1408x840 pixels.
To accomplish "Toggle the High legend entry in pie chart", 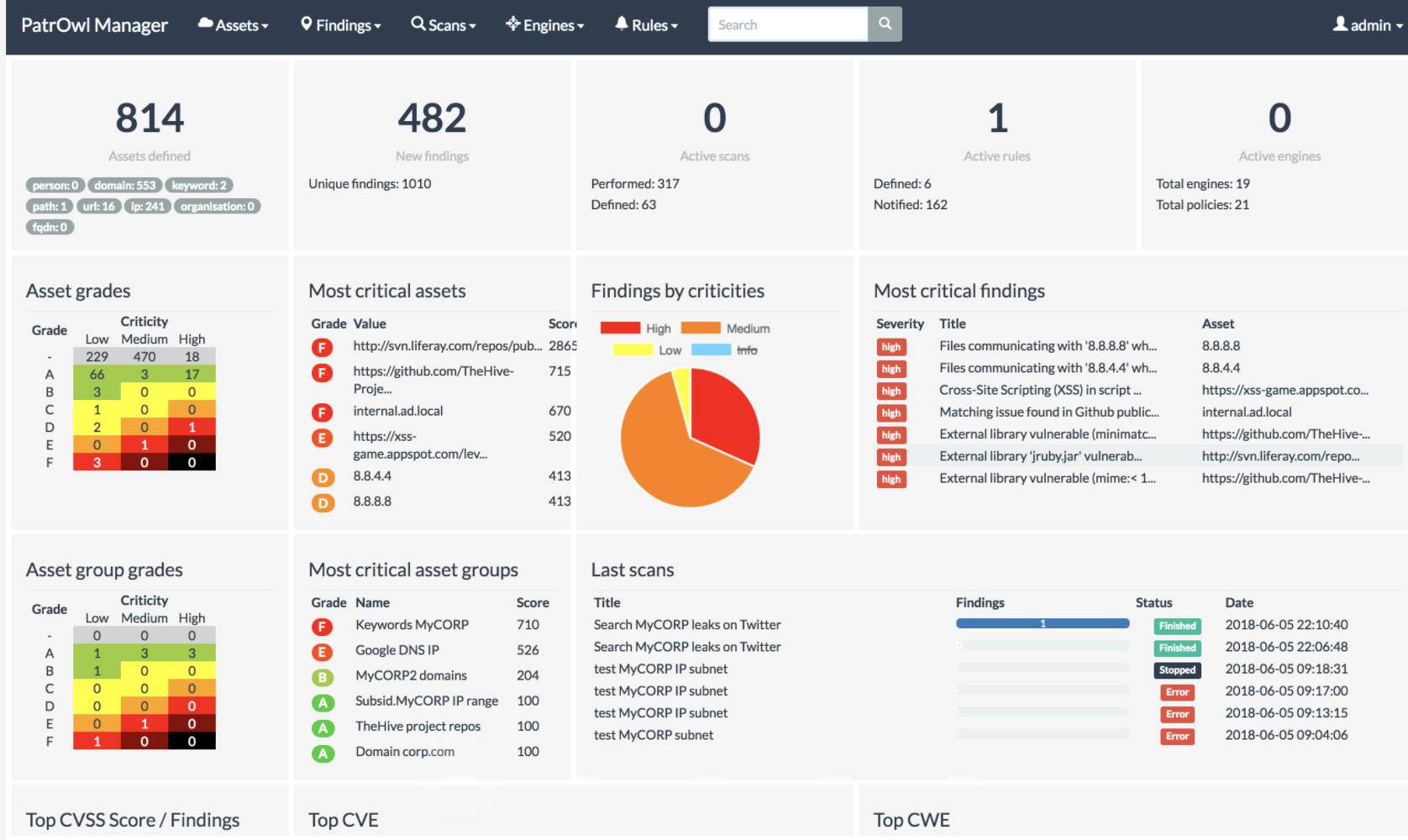I will 636,328.
